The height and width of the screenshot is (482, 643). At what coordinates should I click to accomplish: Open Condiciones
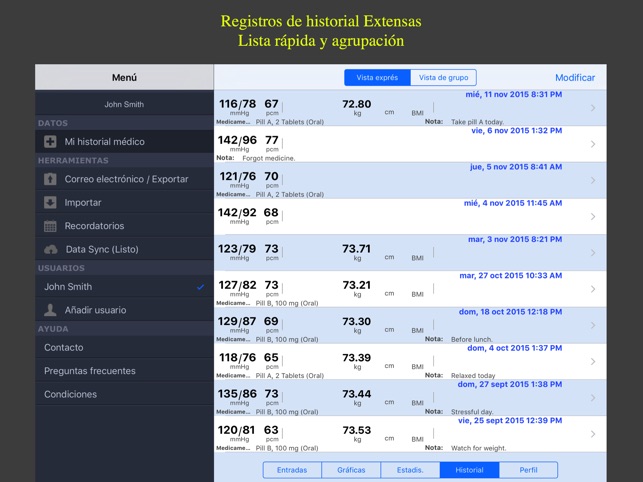point(124,394)
